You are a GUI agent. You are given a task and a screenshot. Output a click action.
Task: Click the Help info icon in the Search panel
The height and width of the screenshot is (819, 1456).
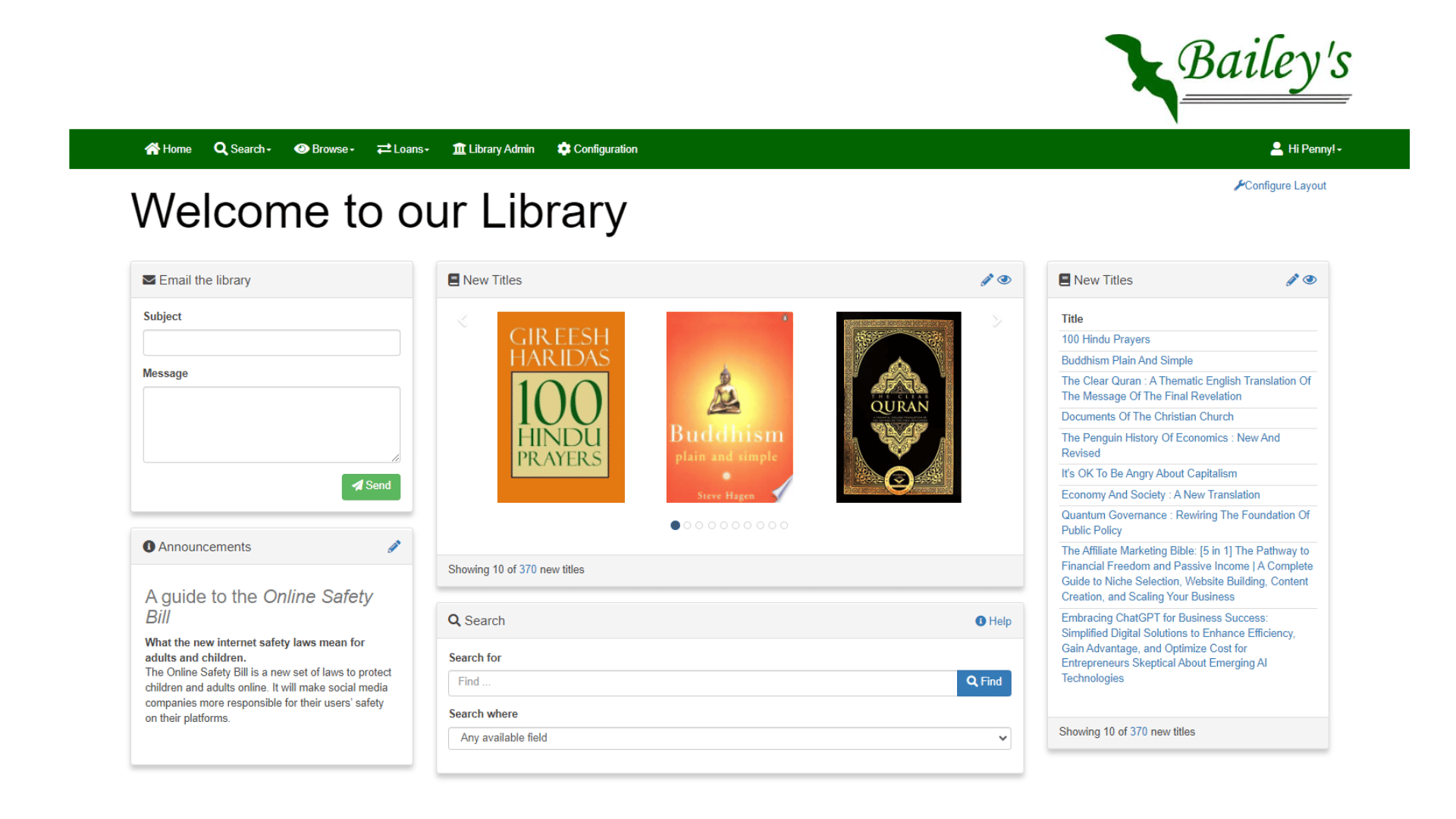981,621
